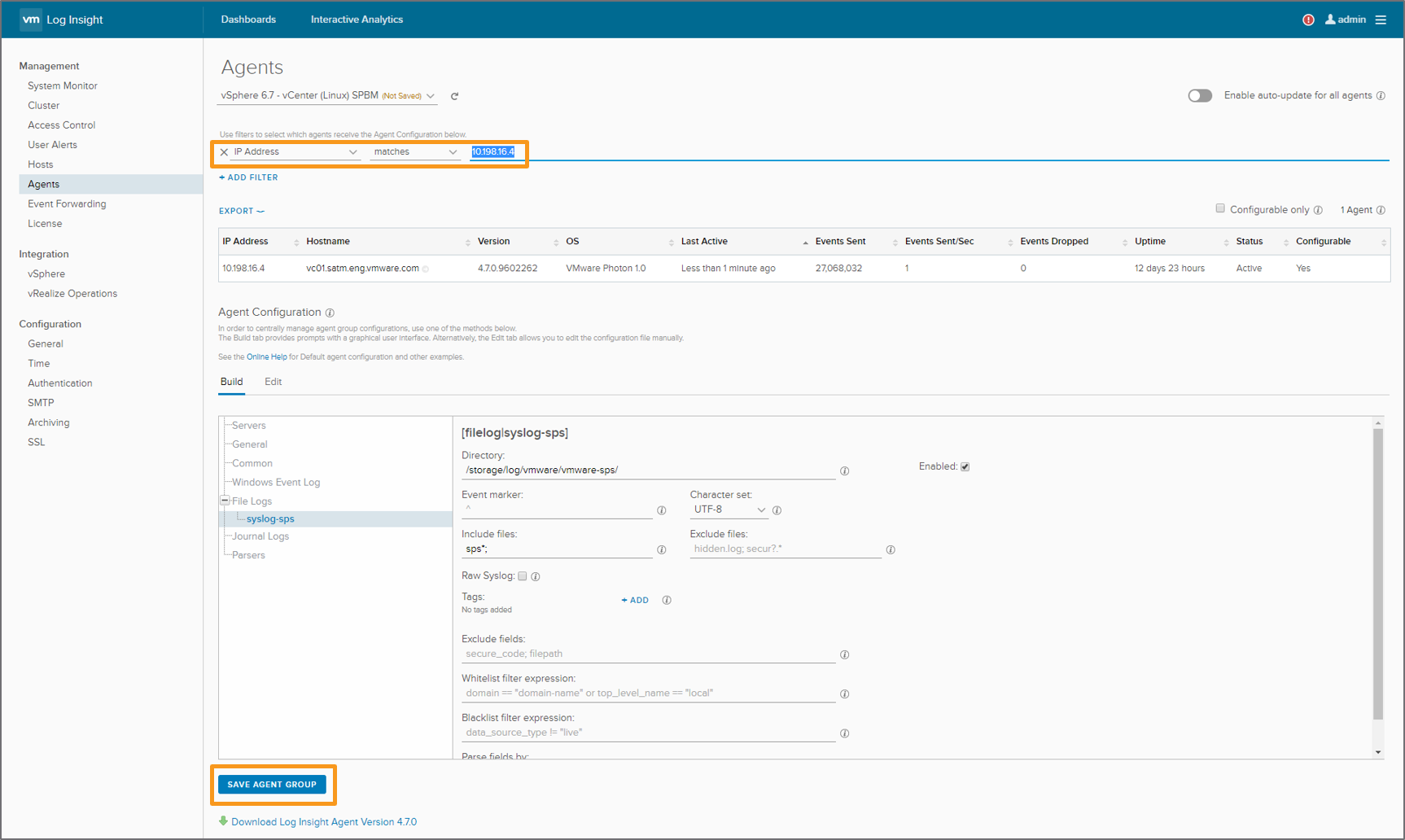
Task: Open the Access Control page
Action: tap(62, 125)
